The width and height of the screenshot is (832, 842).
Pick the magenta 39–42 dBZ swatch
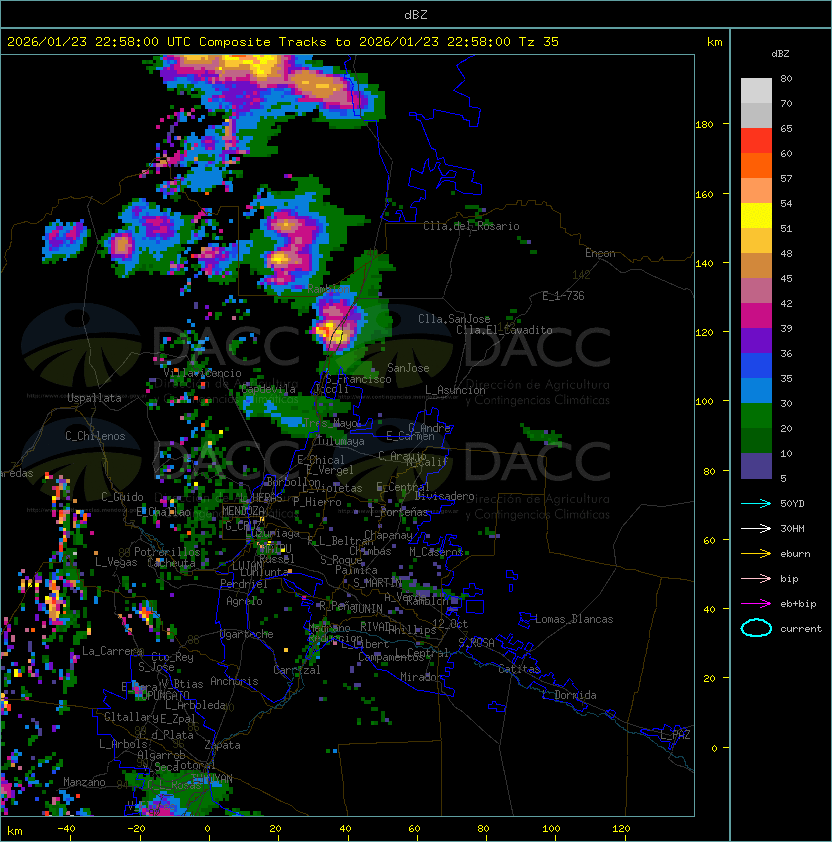point(756,316)
